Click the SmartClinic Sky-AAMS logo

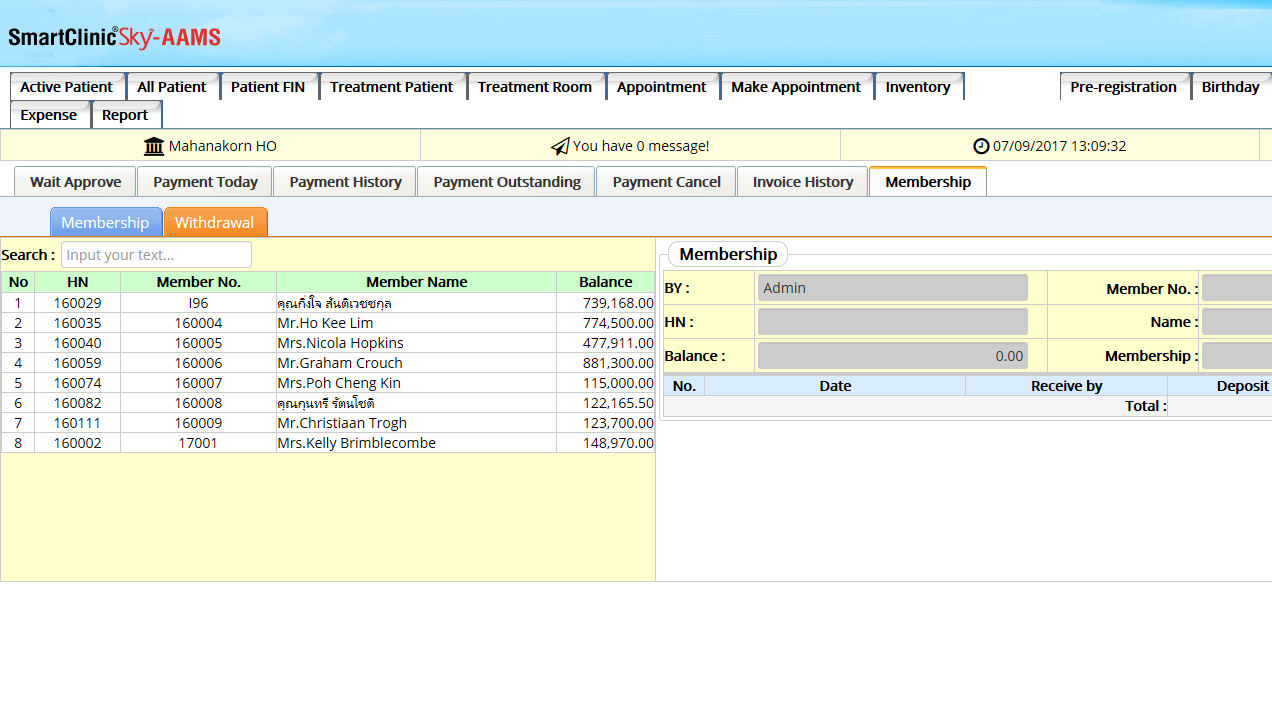tap(114, 38)
